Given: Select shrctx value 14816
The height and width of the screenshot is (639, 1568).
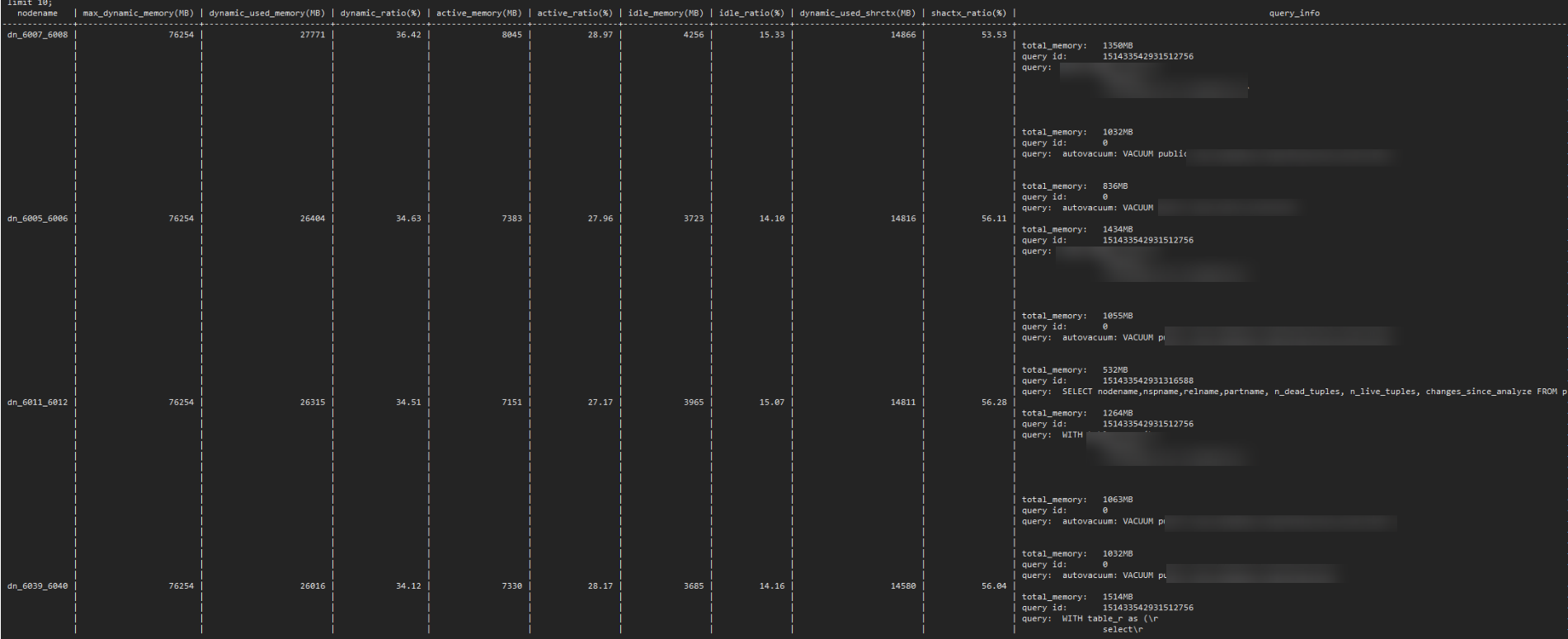Looking at the screenshot, I should click(x=903, y=218).
